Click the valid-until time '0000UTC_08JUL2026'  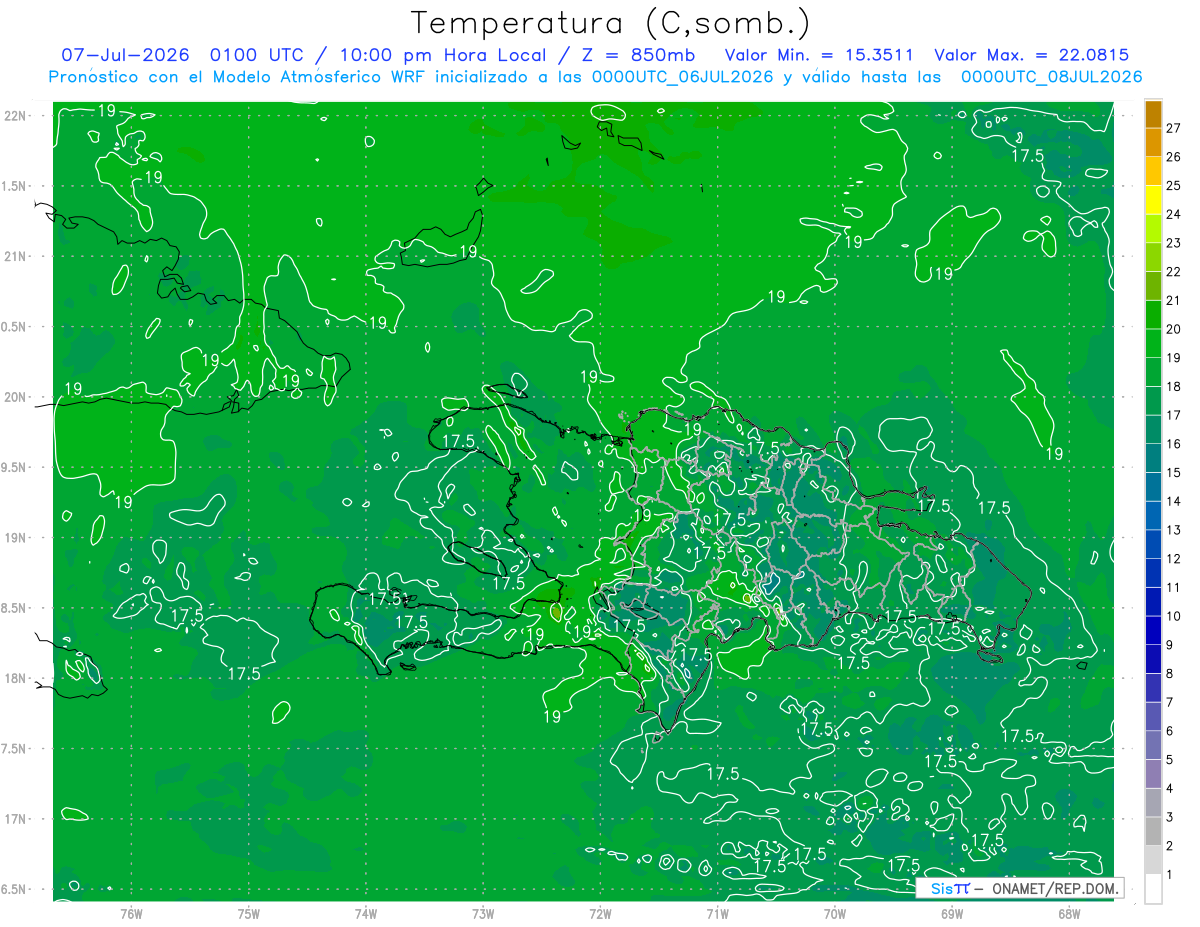point(1051,77)
